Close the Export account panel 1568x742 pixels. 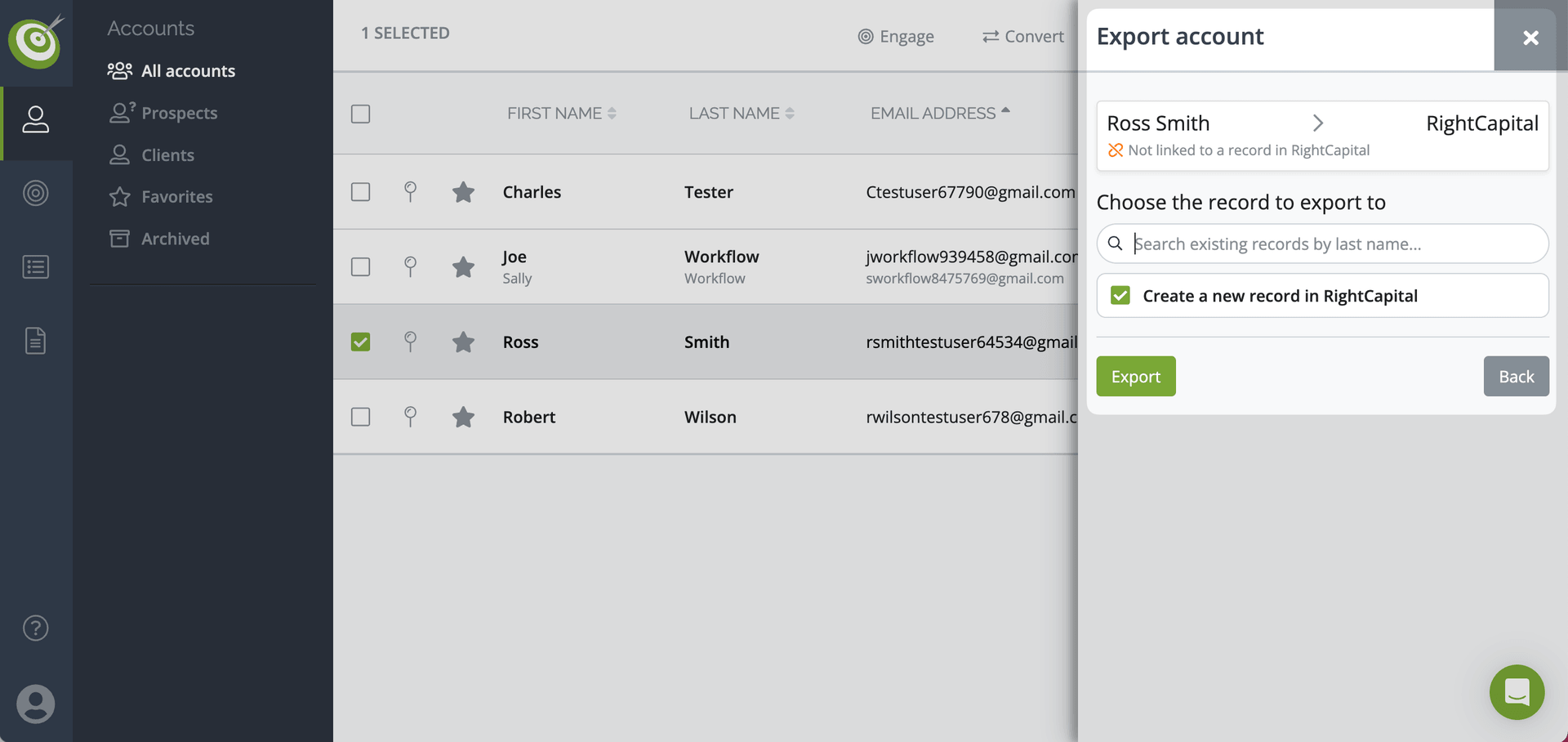pyautogui.click(x=1530, y=38)
